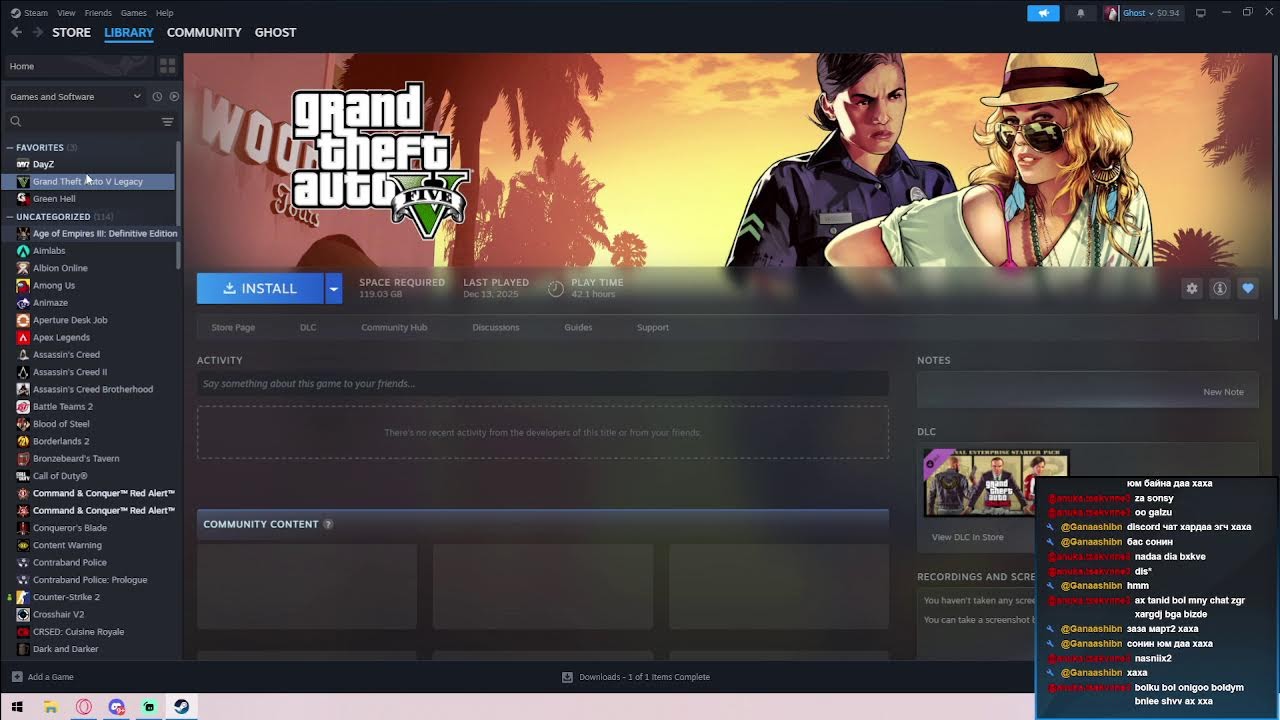Select Borderlands 2 in the game list
Screen dimensions: 1280x720
pos(61,441)
